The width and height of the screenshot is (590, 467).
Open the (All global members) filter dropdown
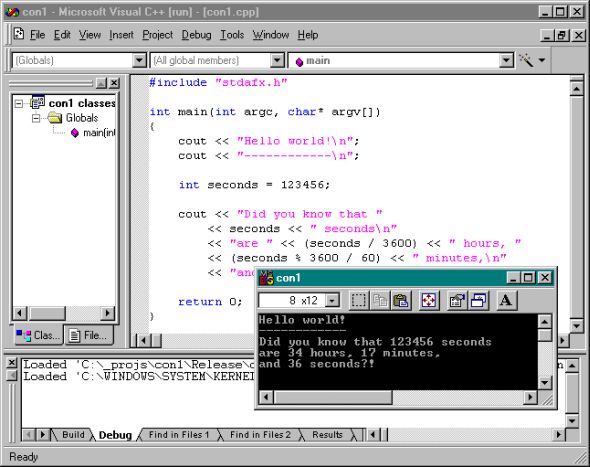277,60
